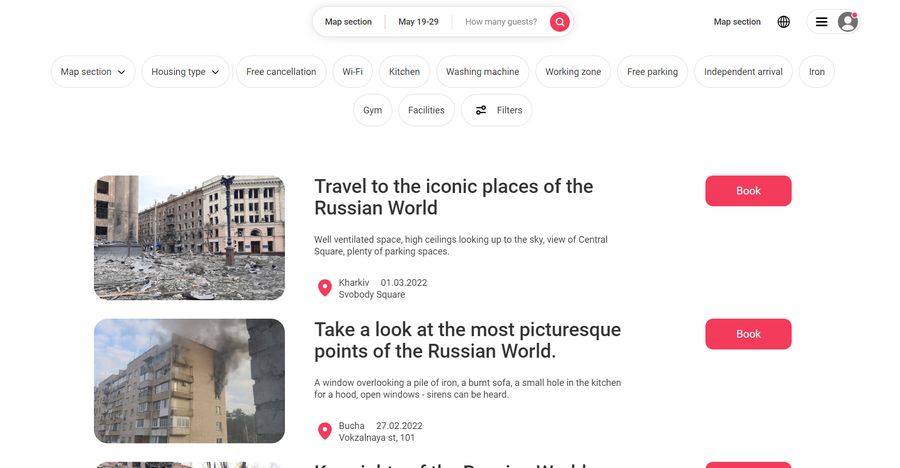
Task: Open the globe language selector
Action: click(x=783, y=22)
